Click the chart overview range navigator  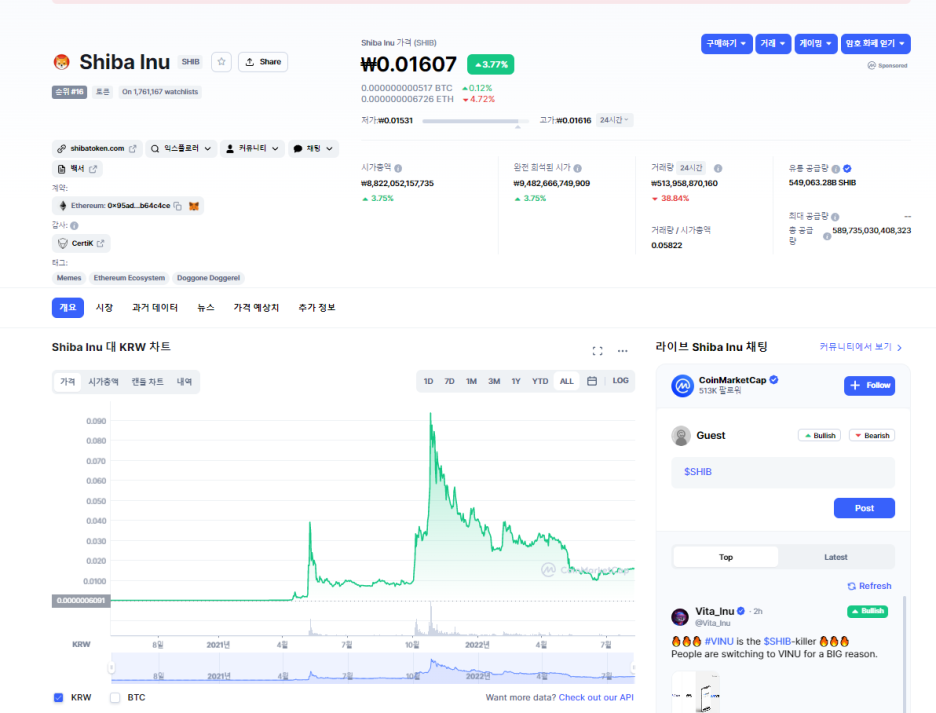tap(372, 668)
